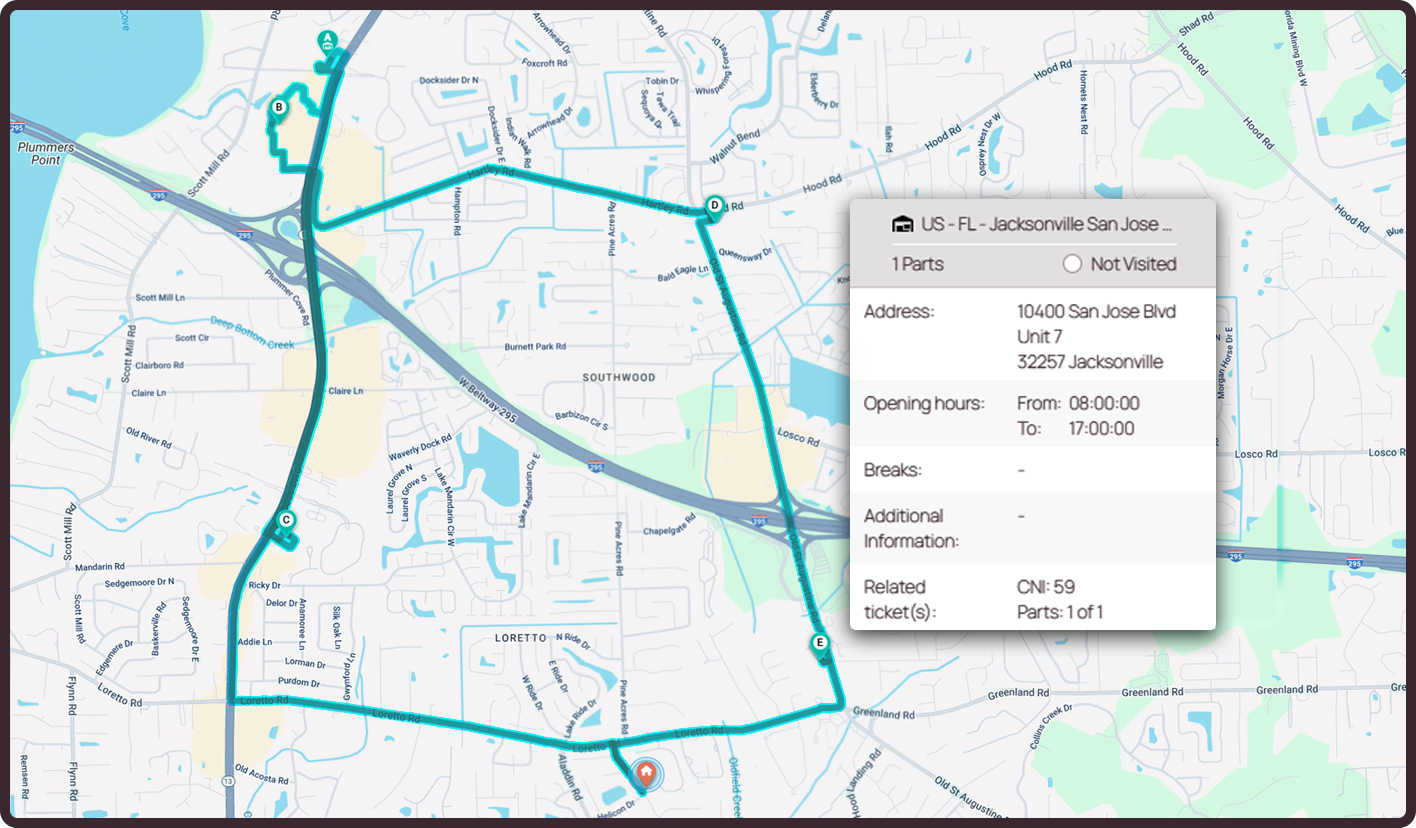Click the SOUTHWOOD neighborhood label
The width and height of the screenshot is (1416, 828).
tap(620, 377)
